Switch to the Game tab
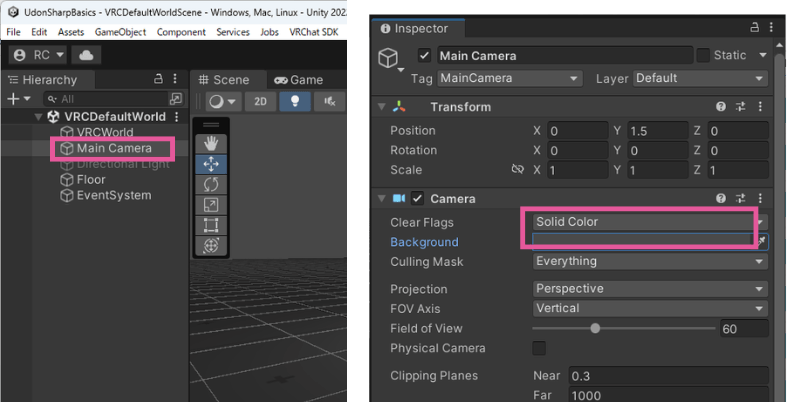The width and height of the screenshot is (800, 402). tap(298, 80)
